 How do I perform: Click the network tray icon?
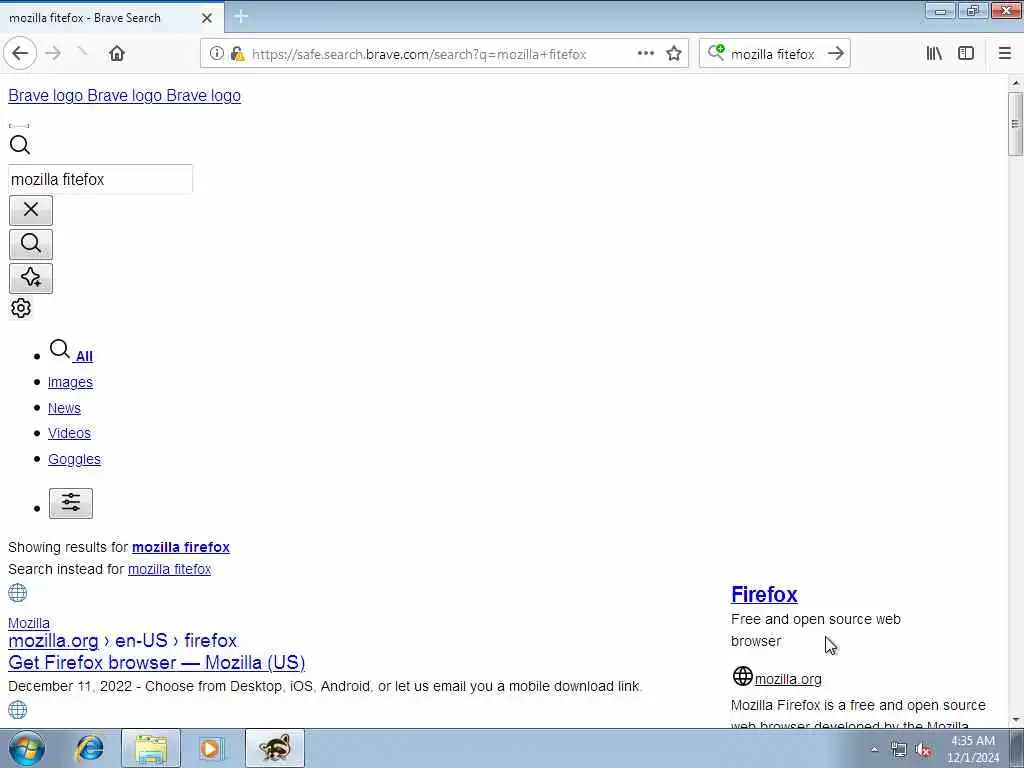click(899, 750)
